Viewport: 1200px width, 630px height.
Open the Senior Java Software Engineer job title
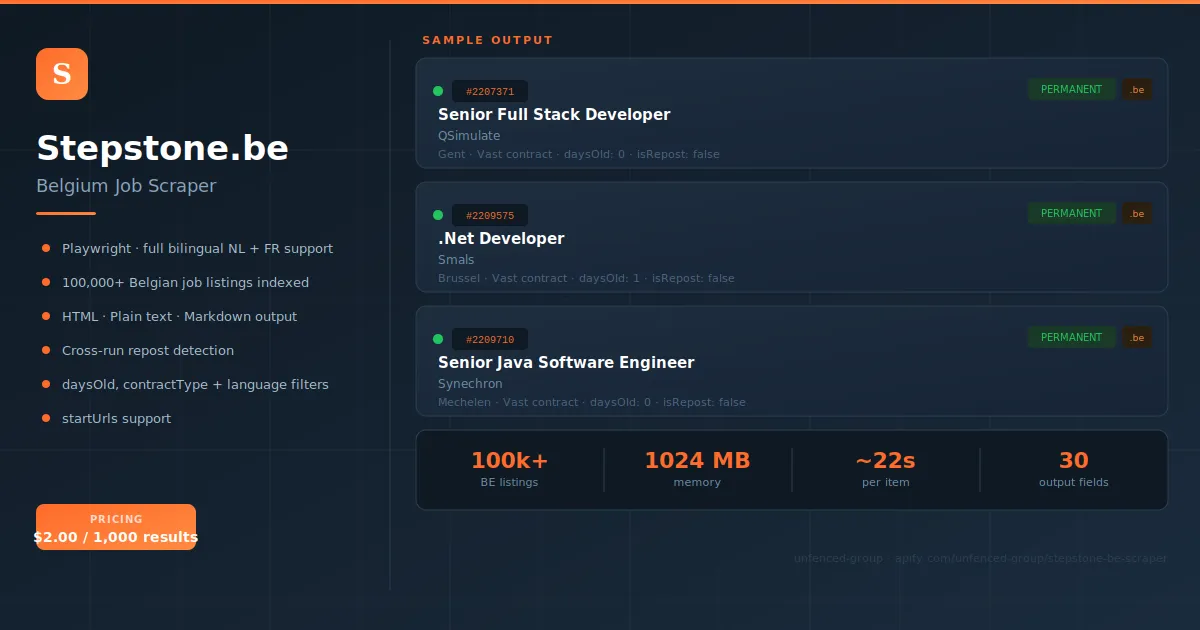tap(566, 362)
